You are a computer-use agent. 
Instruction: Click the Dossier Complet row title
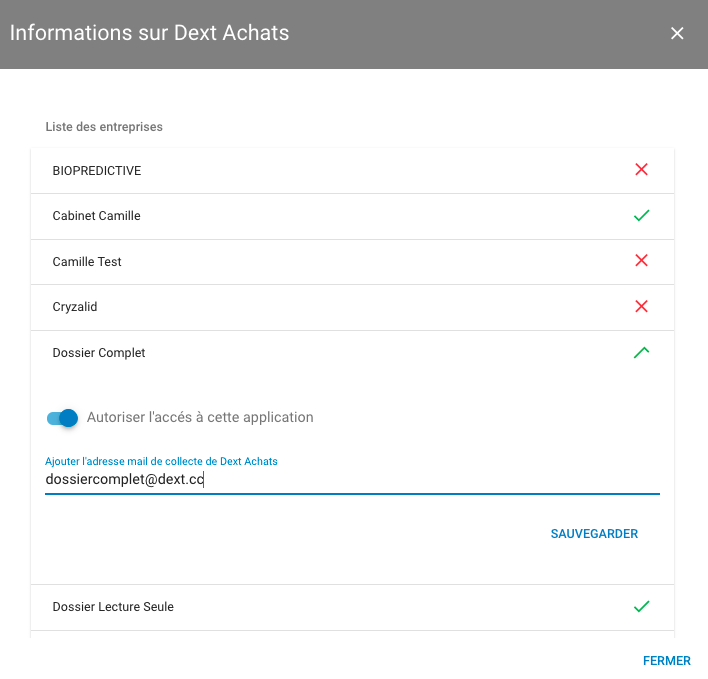99,353
